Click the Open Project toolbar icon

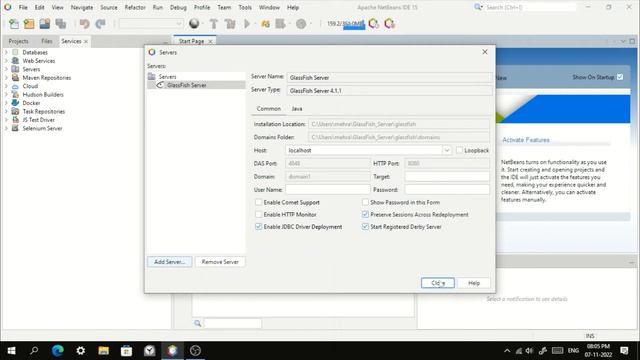45,24
